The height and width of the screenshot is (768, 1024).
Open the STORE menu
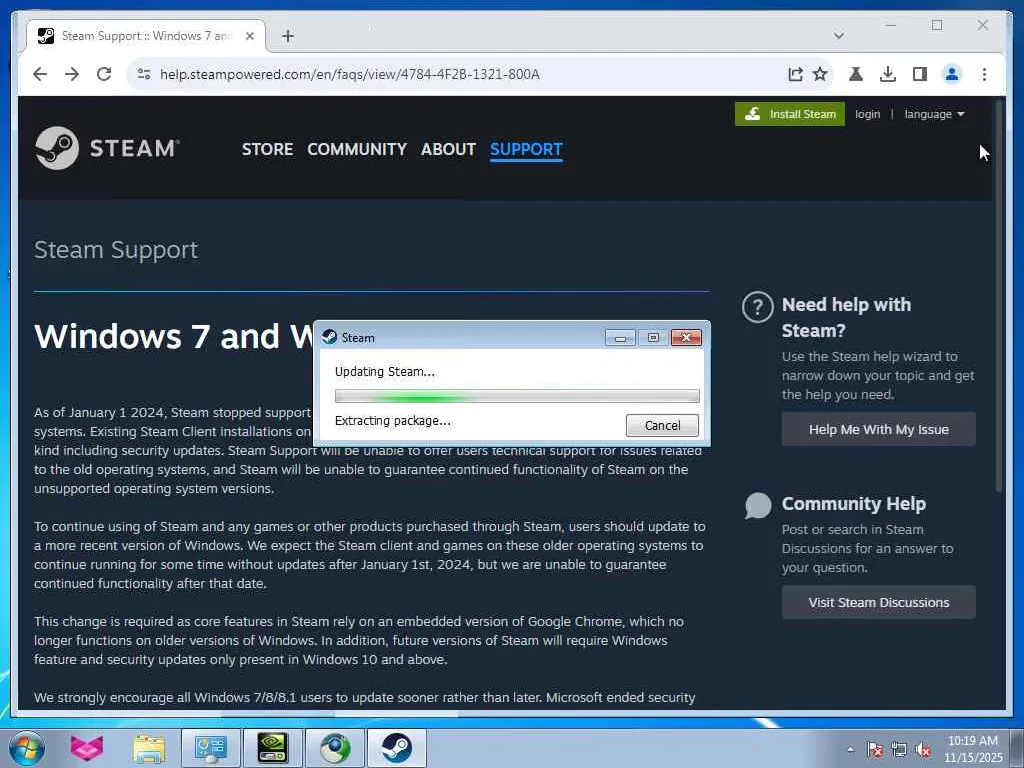tap(267, 149)
